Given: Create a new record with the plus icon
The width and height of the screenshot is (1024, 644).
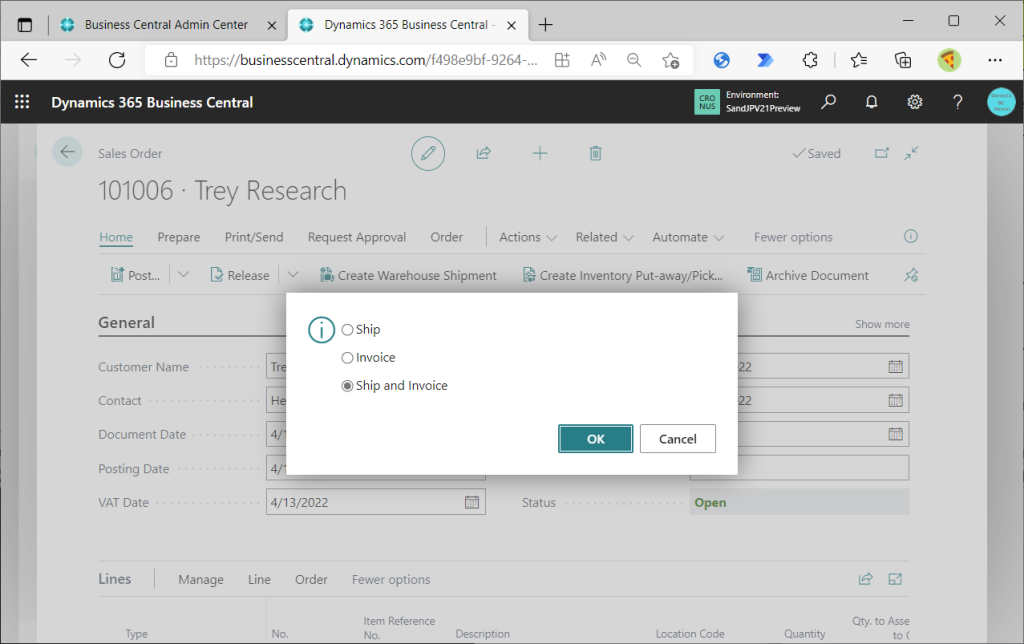Looking at the screenshot, I should pos(539,153).
